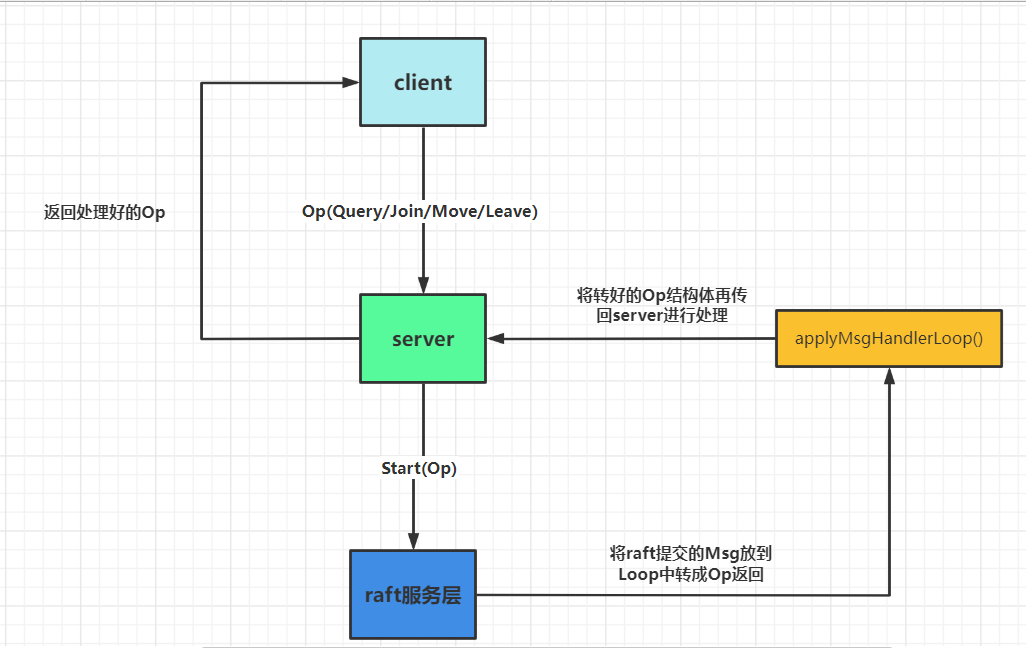Select the green server box
This screenshot has width=1026, height=648.
tap(423, 338)
